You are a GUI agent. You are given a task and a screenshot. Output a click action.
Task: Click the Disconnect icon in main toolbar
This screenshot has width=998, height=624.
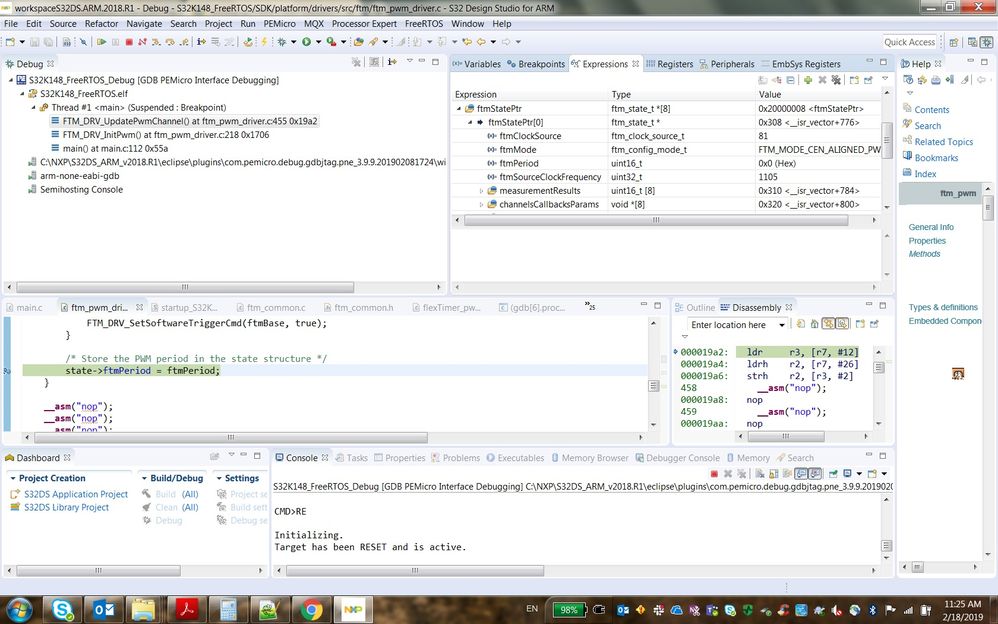pyautogui.click(x=143, y=42)
